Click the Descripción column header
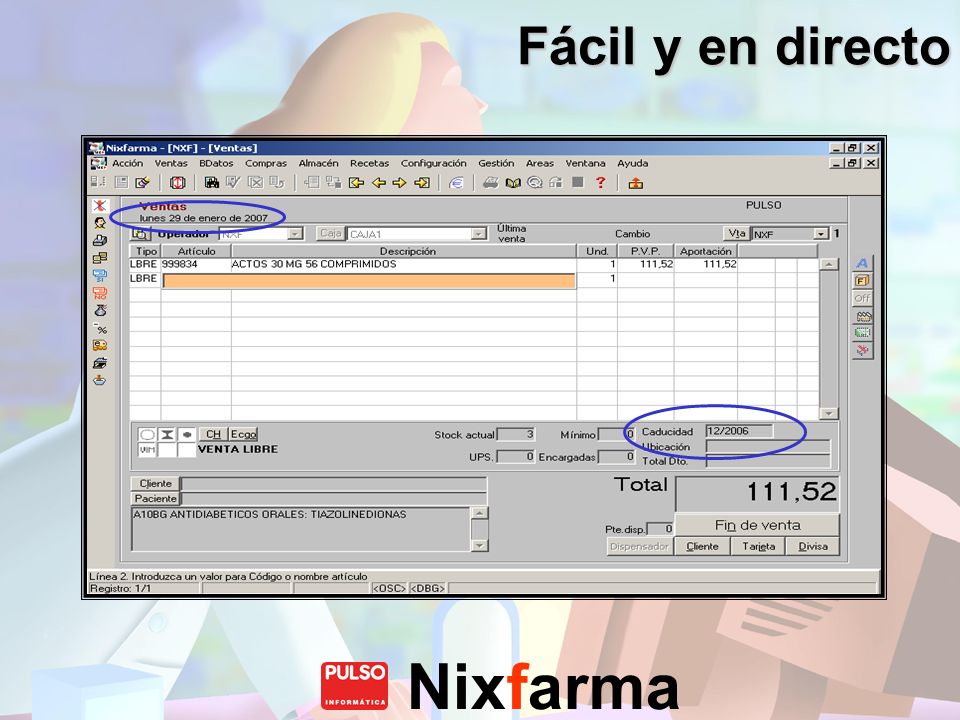The width and height of the screenshot is (960, 720). 404,251
